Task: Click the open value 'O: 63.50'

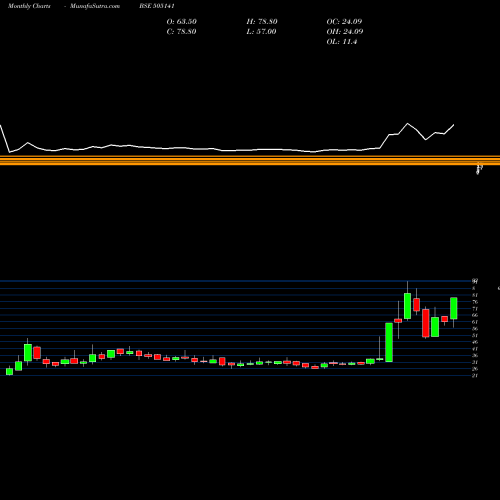Action: click(x=182, y=22)
